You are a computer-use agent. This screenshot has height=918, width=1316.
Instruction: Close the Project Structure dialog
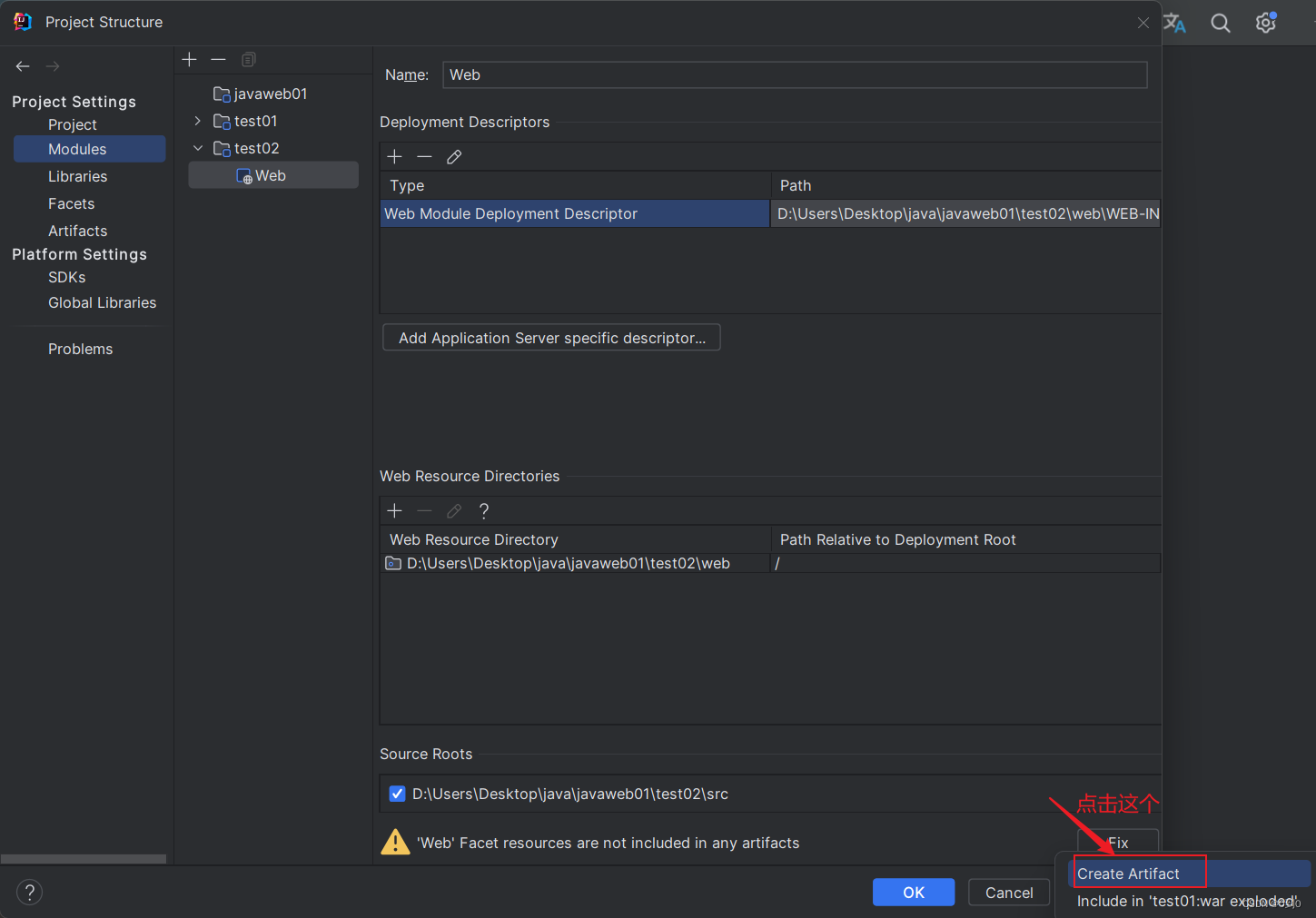click(1143, 23)
